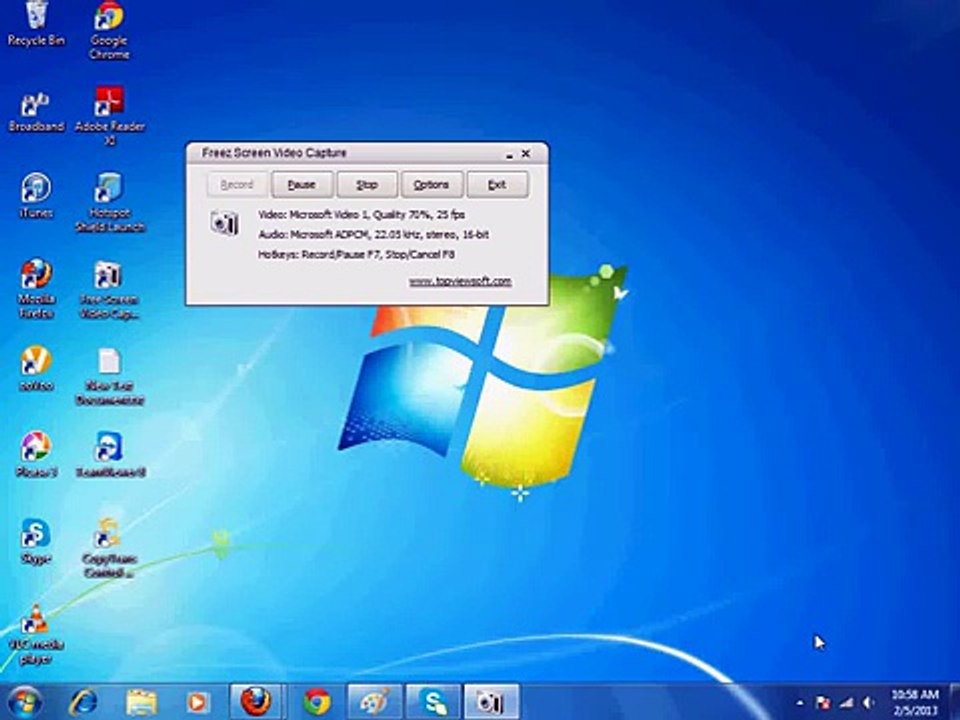Click the Hotkeys Record/Pause F7 line

356,255
